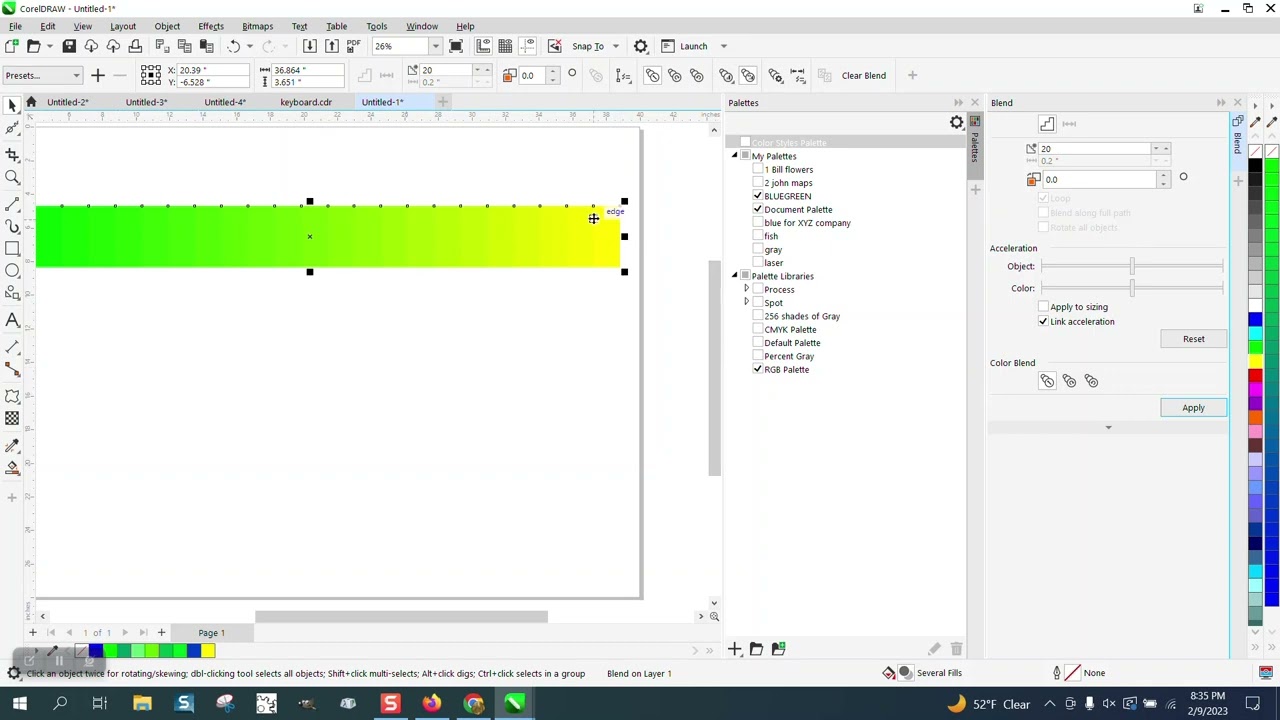1280x720 pixels.
Task: Enable the CMYK Palette checkbox
Action: click(758, 329)
